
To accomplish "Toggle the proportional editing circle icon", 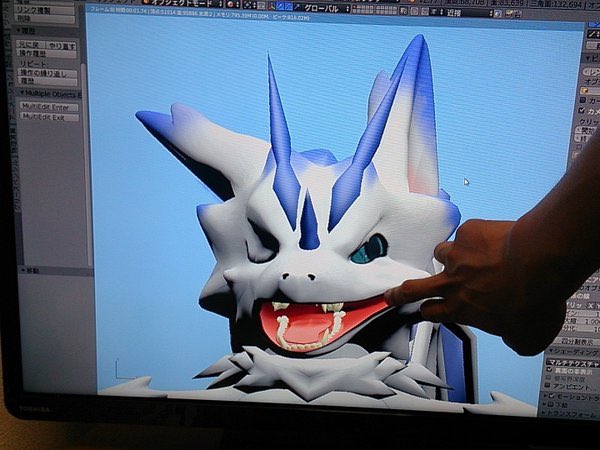I will [x=414, y=11].
